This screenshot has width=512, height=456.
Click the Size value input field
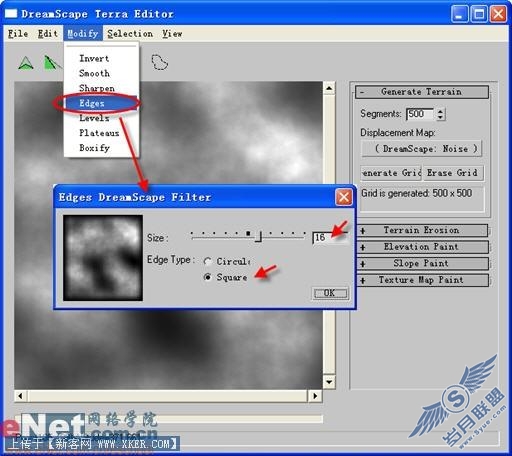[330, 238]
